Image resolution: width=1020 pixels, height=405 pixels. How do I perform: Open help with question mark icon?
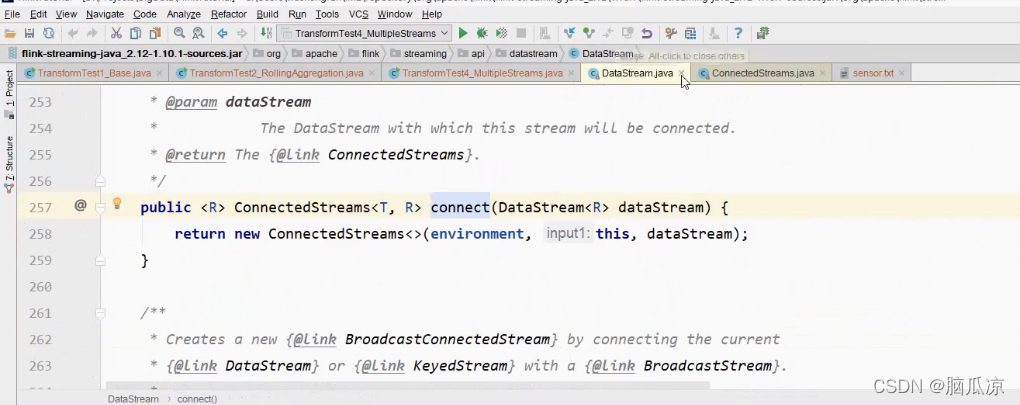(738, 33)
